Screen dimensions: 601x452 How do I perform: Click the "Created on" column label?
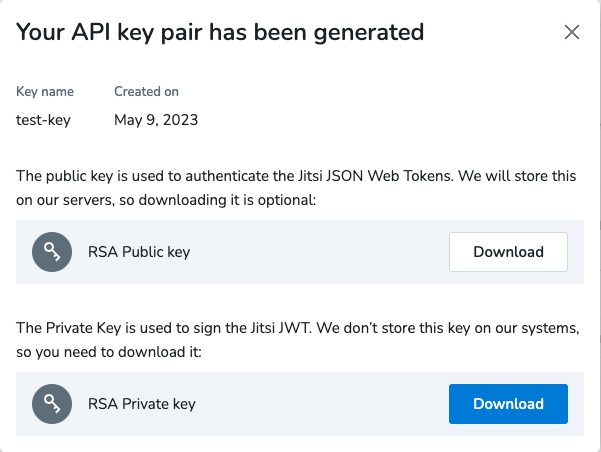[146, 91]
